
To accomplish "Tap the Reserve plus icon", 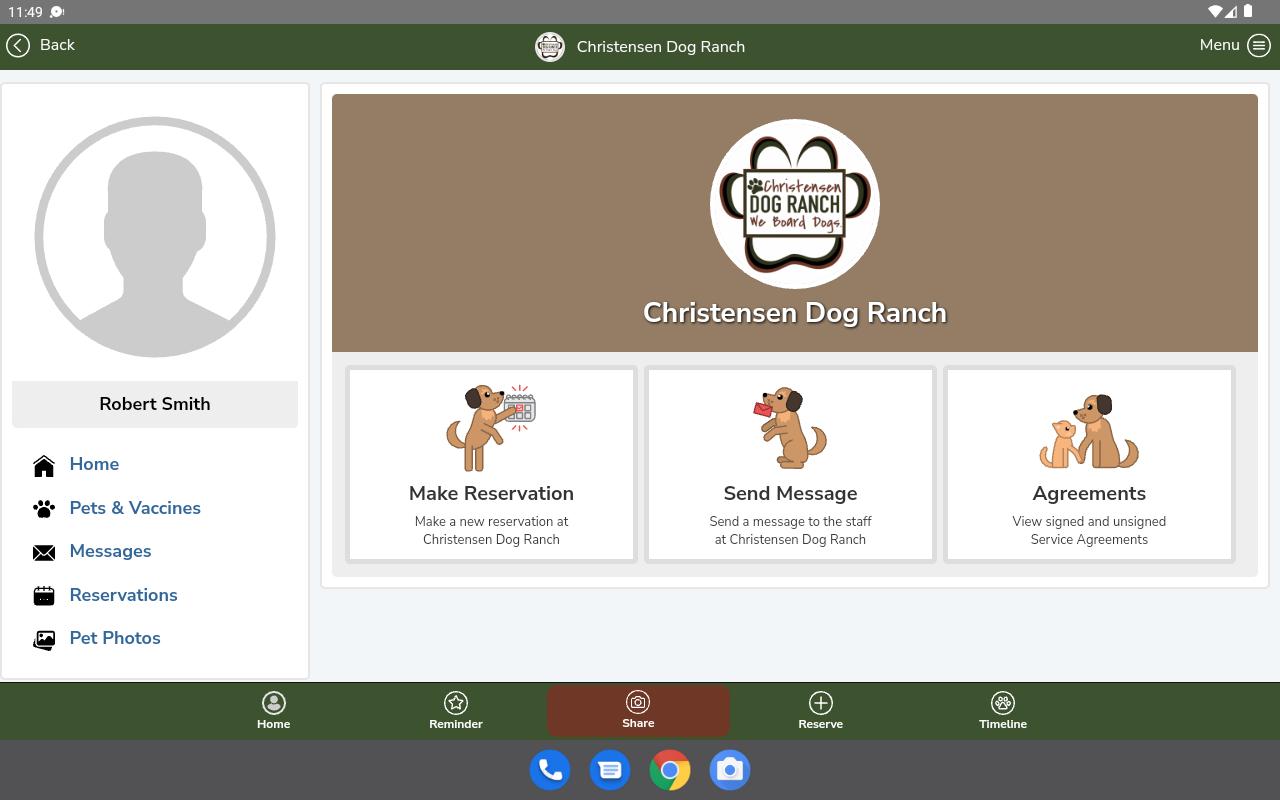I will [821, 703].
